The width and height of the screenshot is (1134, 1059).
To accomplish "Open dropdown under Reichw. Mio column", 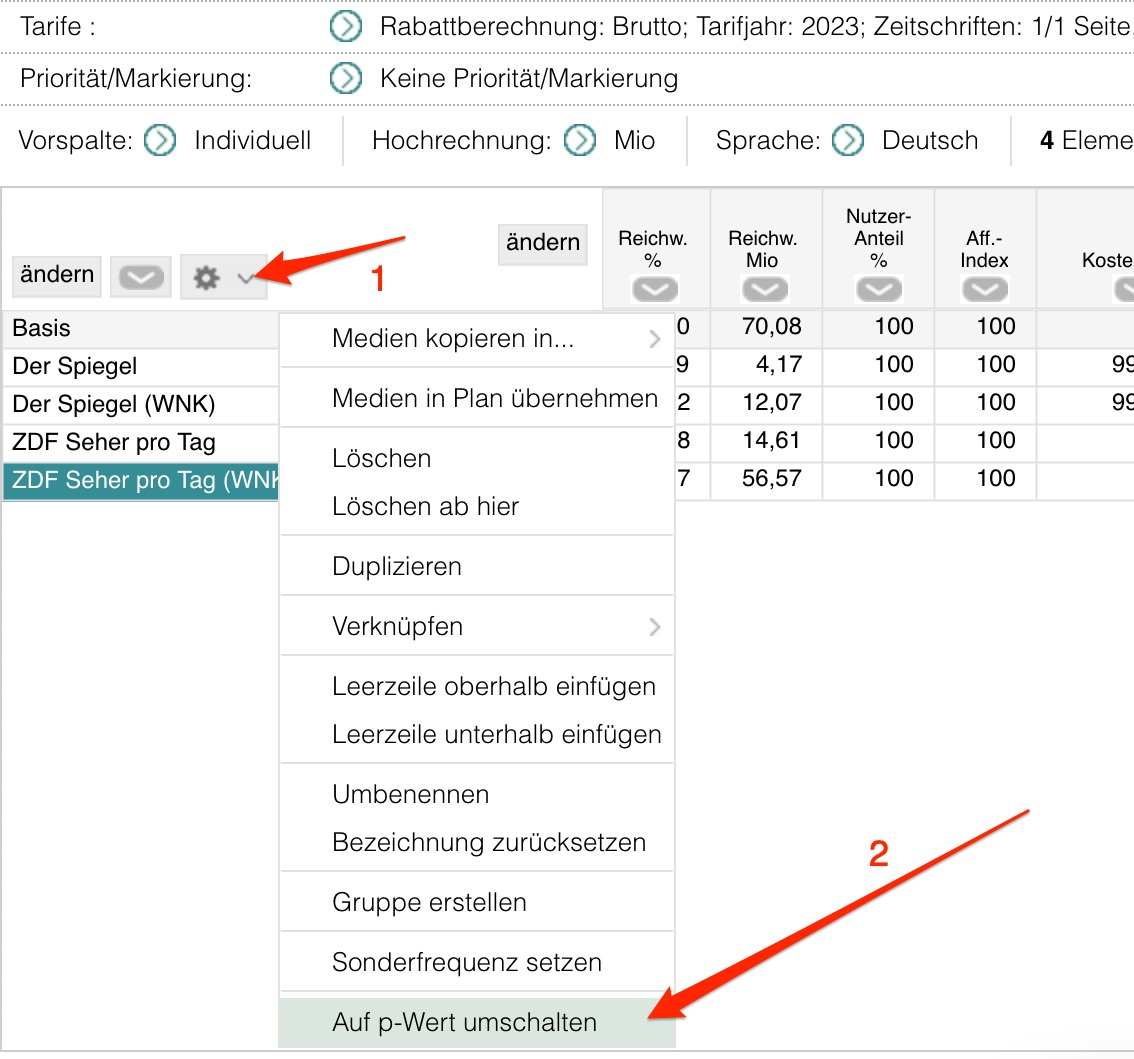I will [x=764, y=290].
